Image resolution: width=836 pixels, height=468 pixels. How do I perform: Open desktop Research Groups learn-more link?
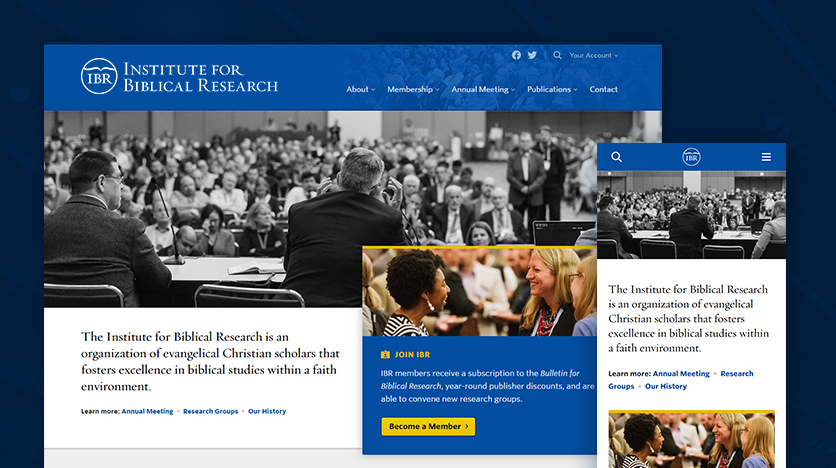pyautogui.click(x=211, y=411)
